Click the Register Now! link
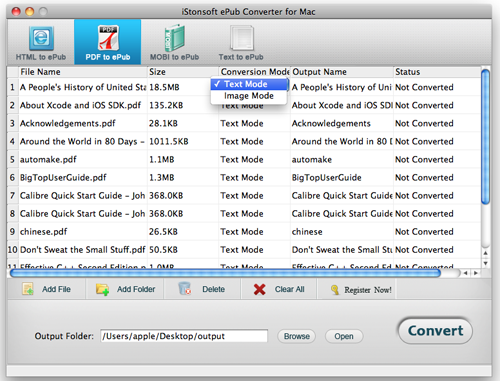Image resolution: width=500 pixels, height=381 pixels. point(368,290)
